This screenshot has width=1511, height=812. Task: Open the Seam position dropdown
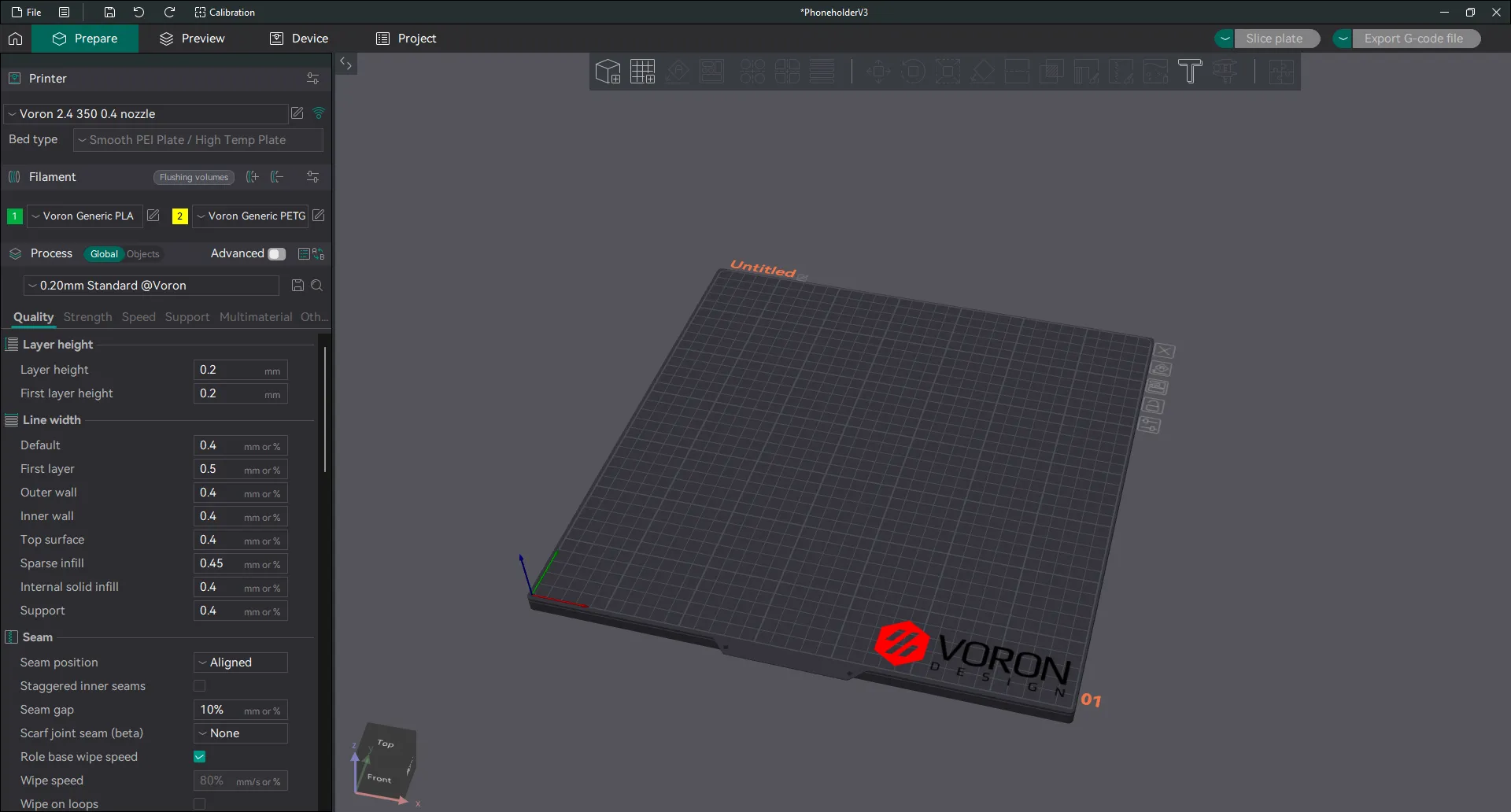(241, 663)
